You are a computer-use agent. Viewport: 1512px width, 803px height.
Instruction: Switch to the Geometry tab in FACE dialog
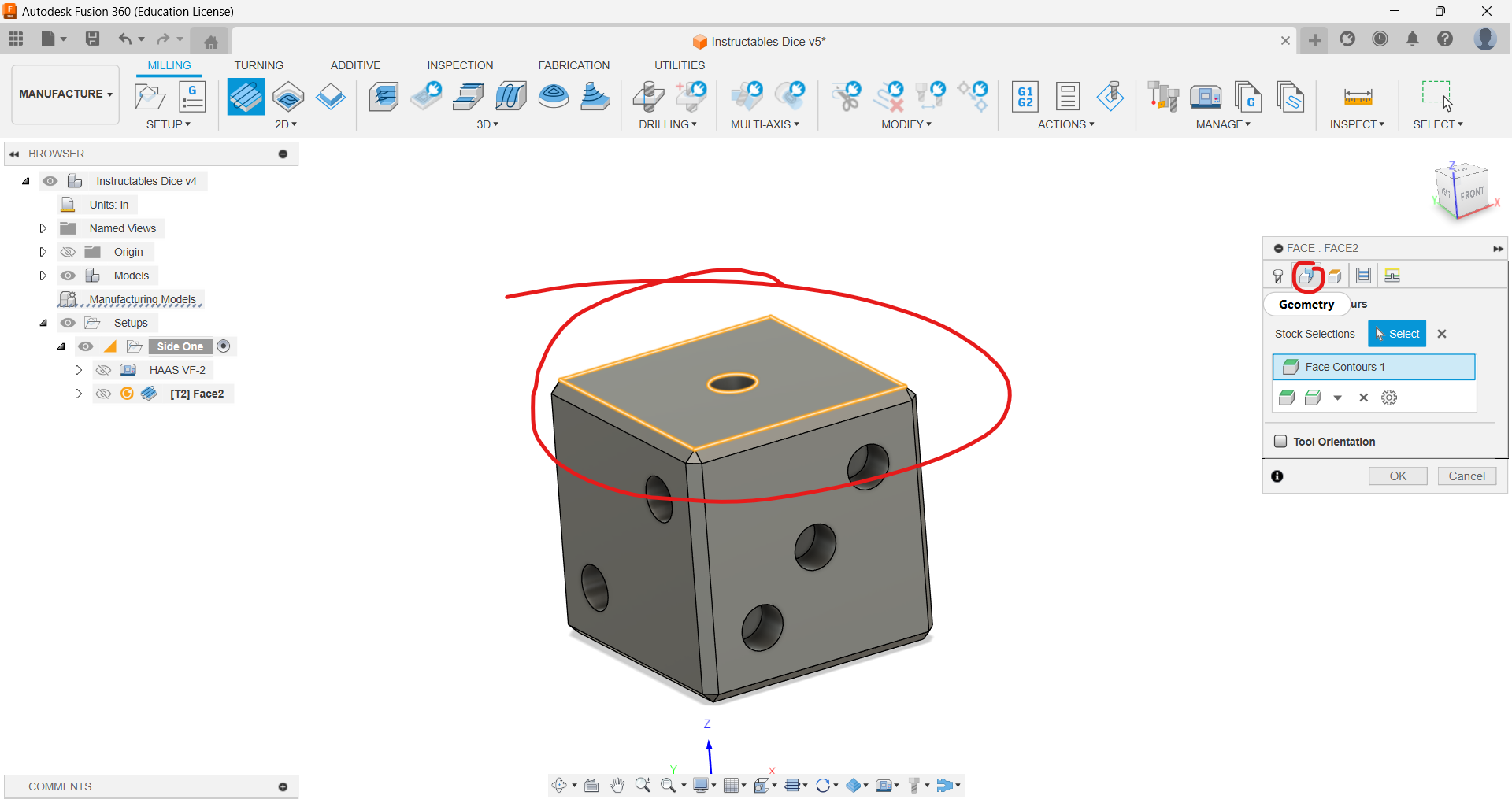1306,304
